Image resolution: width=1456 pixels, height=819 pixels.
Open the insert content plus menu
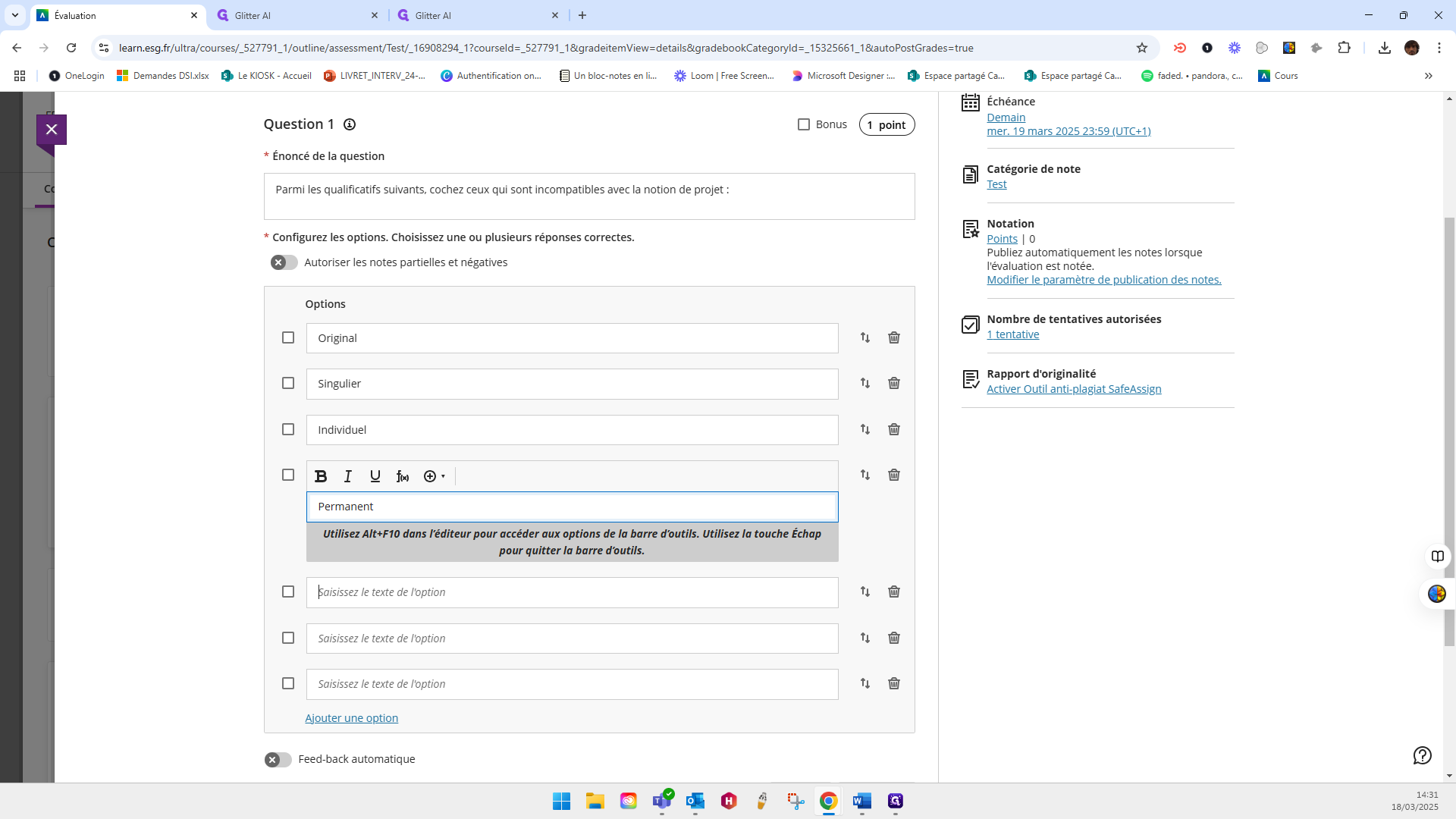(x=434, y=476)
